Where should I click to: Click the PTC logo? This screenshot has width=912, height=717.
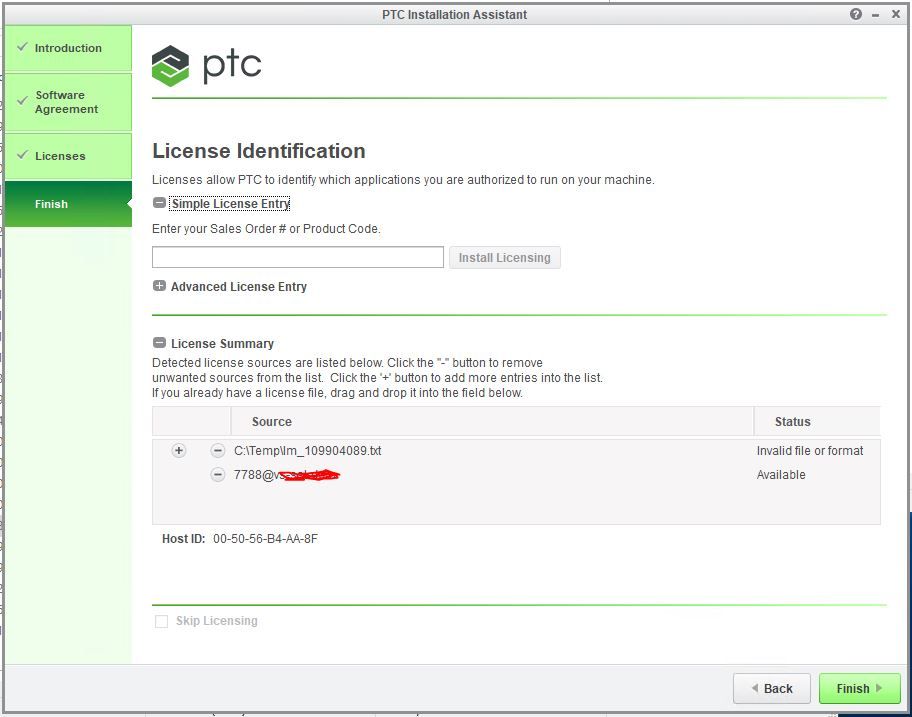pyautogui.click(x=206, y=66)
